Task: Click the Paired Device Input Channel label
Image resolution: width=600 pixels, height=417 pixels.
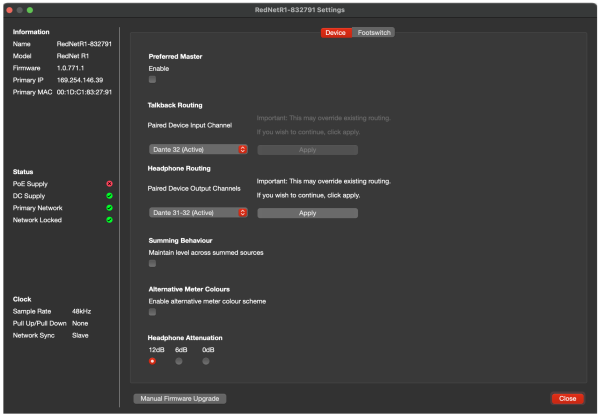Action: [x=190, y=125]
